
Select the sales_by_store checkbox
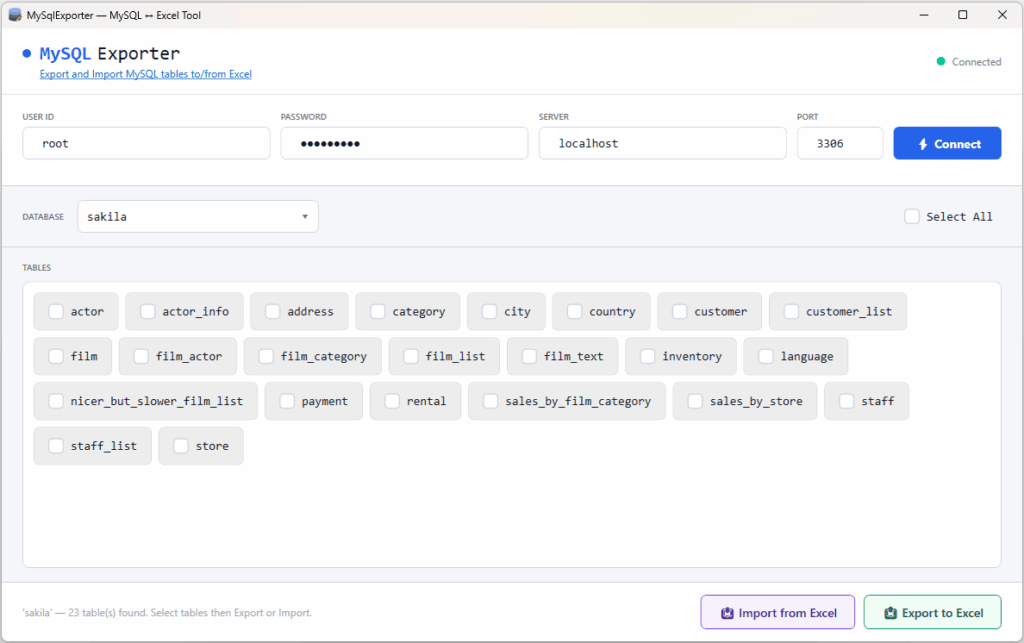[x=696, y=401]
